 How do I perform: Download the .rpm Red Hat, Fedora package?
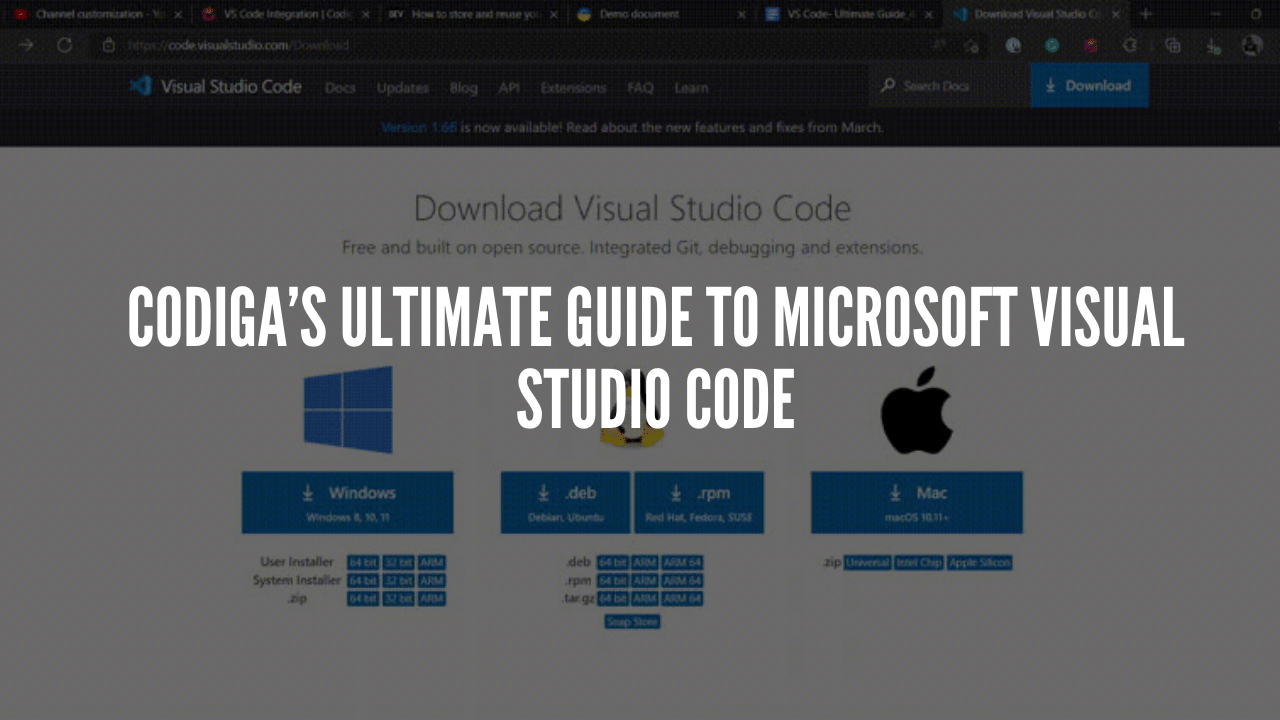coord(698,502)
